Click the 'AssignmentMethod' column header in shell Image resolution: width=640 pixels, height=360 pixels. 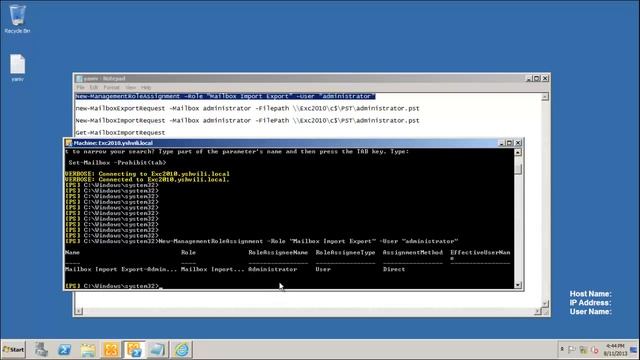click(413, 253)
